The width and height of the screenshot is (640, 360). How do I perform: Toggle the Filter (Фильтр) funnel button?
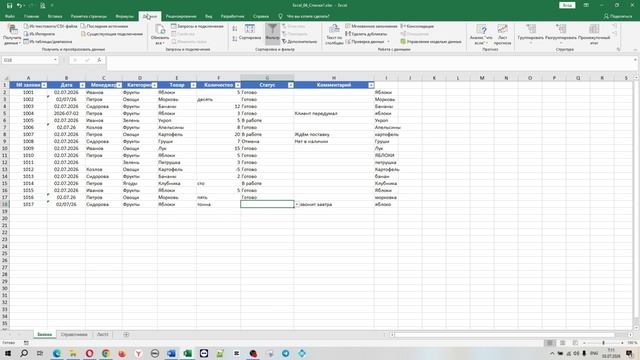pos(272,32)
